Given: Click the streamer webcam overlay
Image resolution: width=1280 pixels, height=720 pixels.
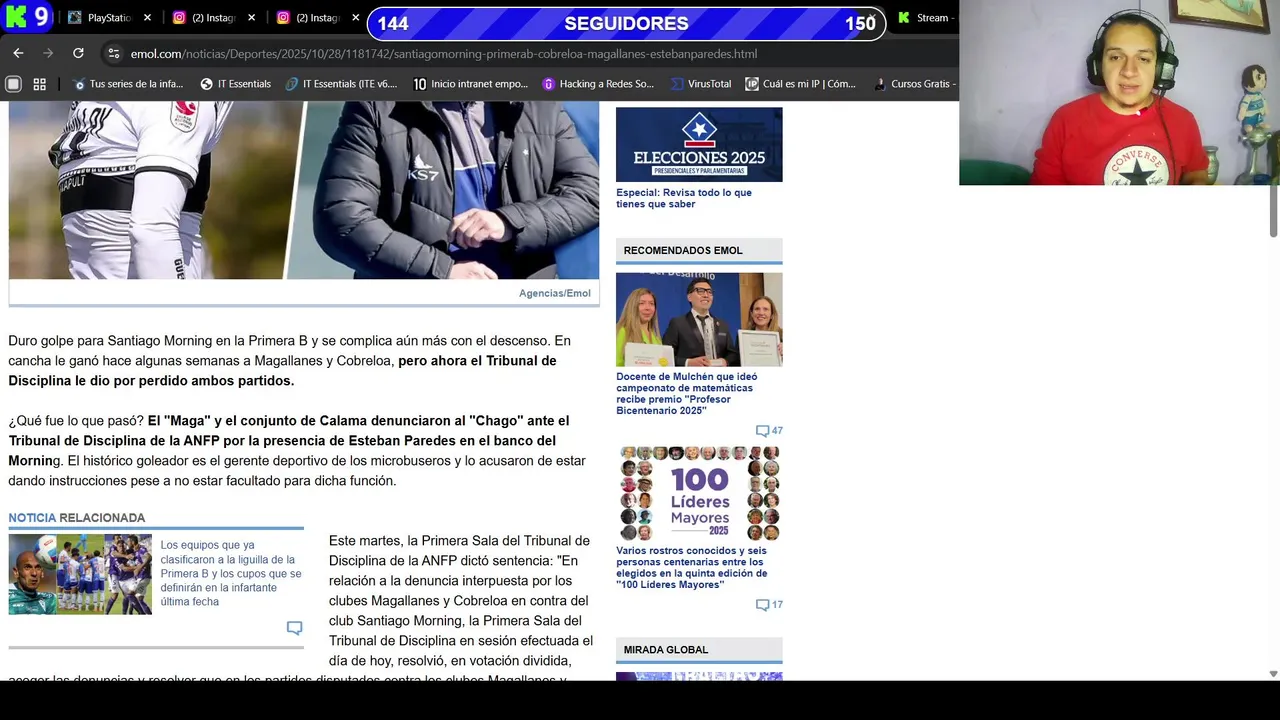Looking at the screenshot, I should 1119,92.
